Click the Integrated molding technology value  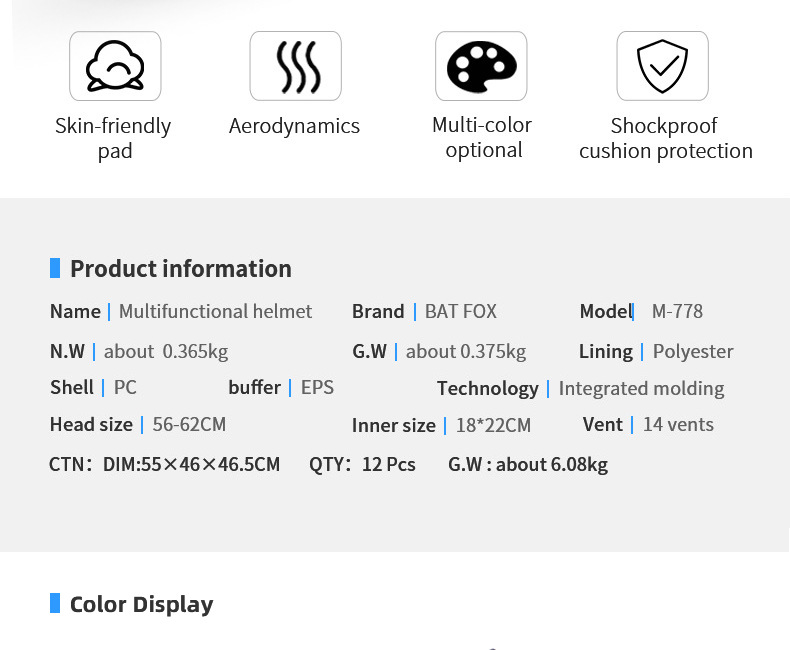[x=641, y=388]
